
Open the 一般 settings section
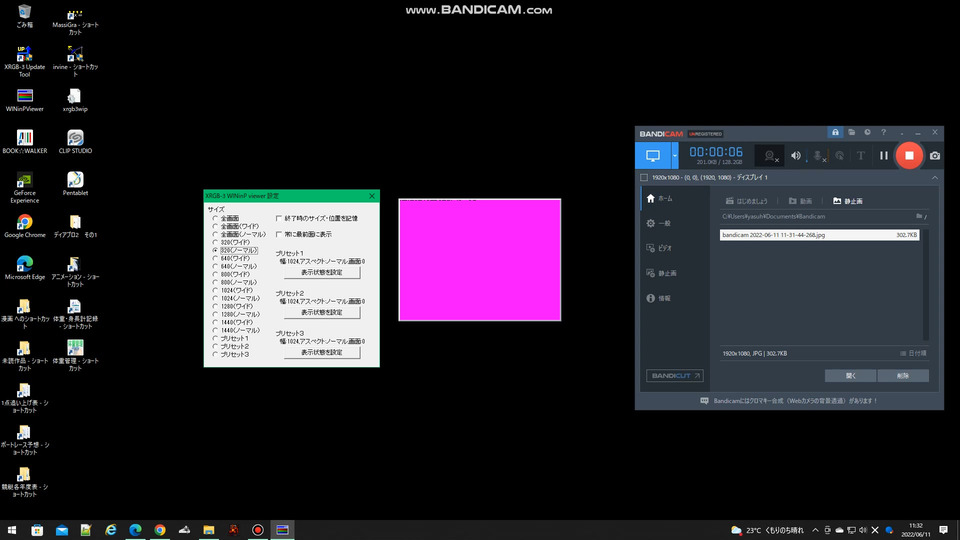(659, 223)
